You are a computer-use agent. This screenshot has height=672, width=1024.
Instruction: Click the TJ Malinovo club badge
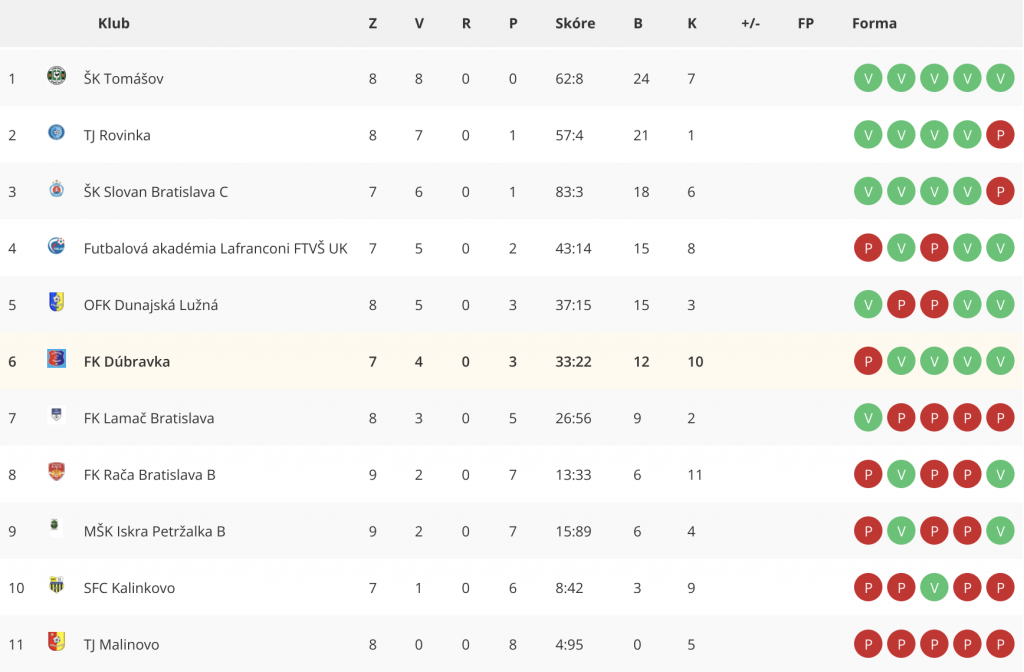(x=57, y=641)
